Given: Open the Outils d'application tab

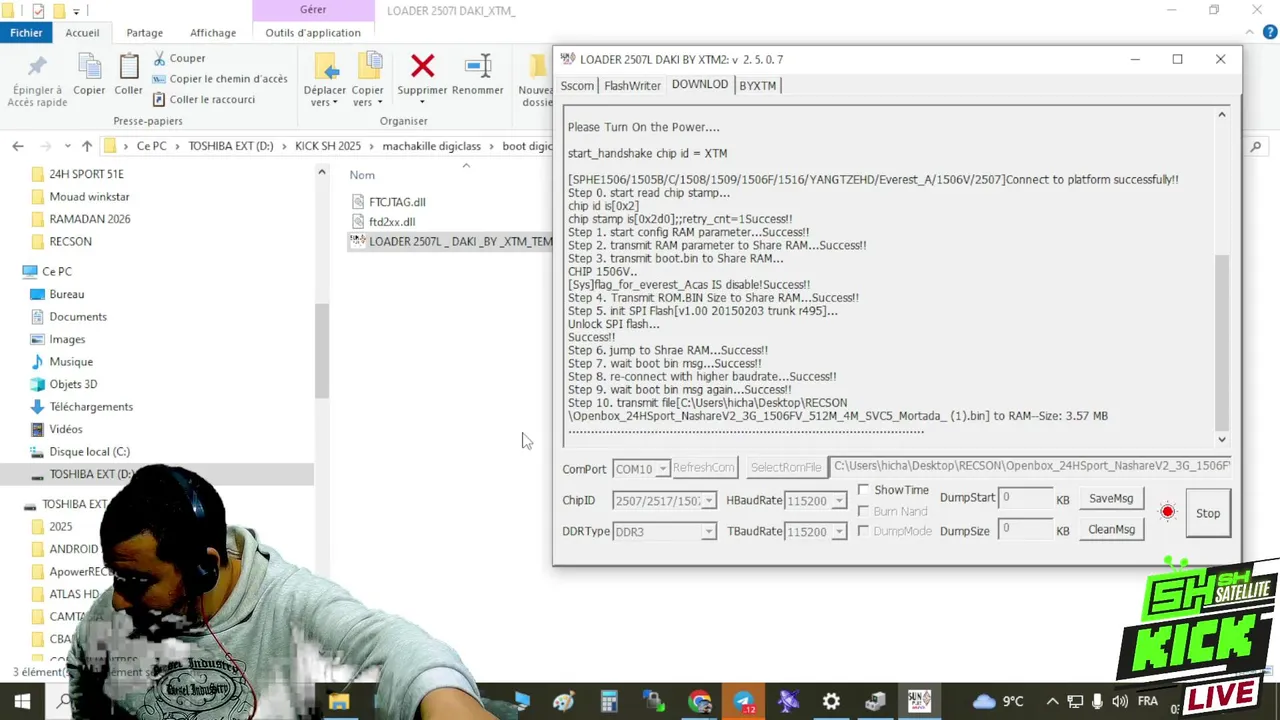Looking at the screenshot, I should (313, 32).
